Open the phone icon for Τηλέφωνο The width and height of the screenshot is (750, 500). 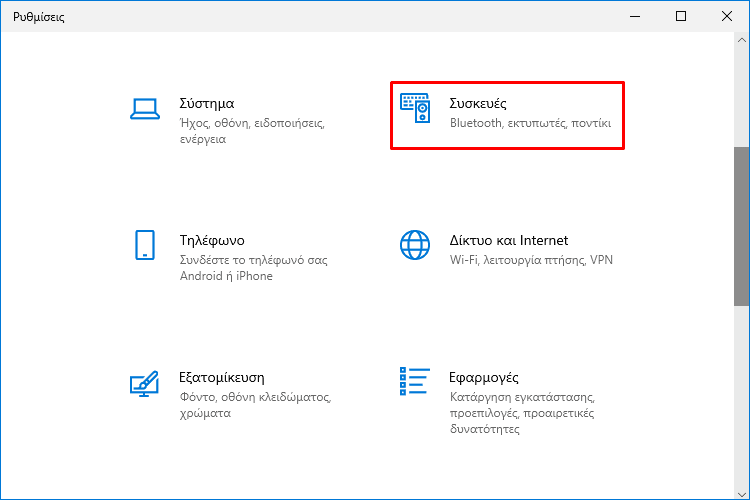pos(145,245)
